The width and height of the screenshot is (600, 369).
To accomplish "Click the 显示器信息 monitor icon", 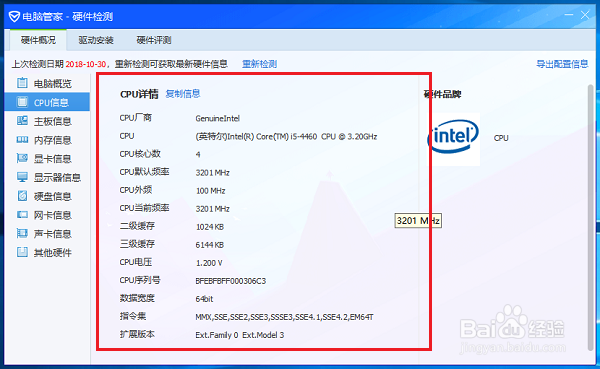I will point(22,177).
